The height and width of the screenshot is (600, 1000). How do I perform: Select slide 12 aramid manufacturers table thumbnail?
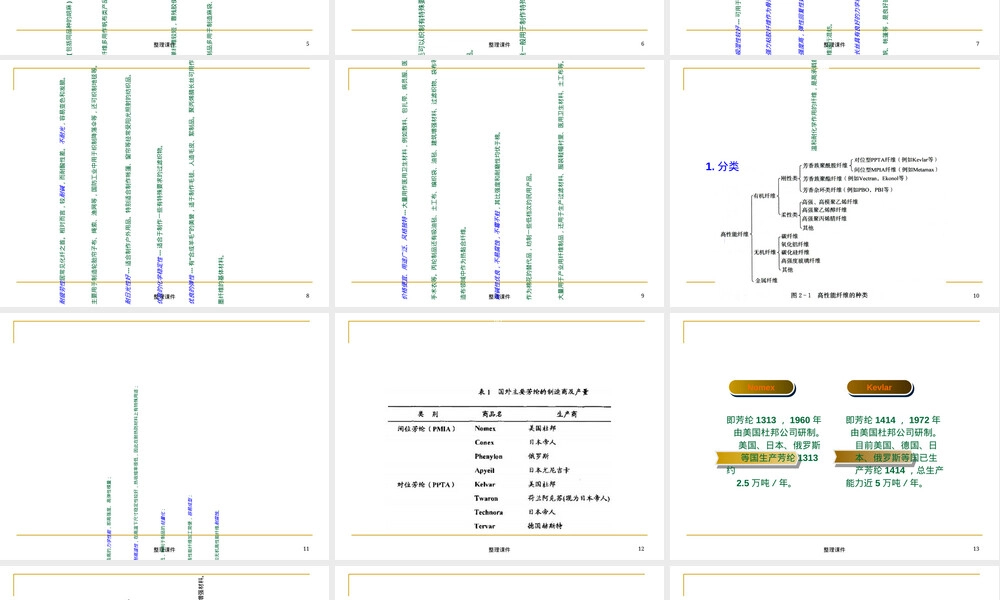click(499, 436)
